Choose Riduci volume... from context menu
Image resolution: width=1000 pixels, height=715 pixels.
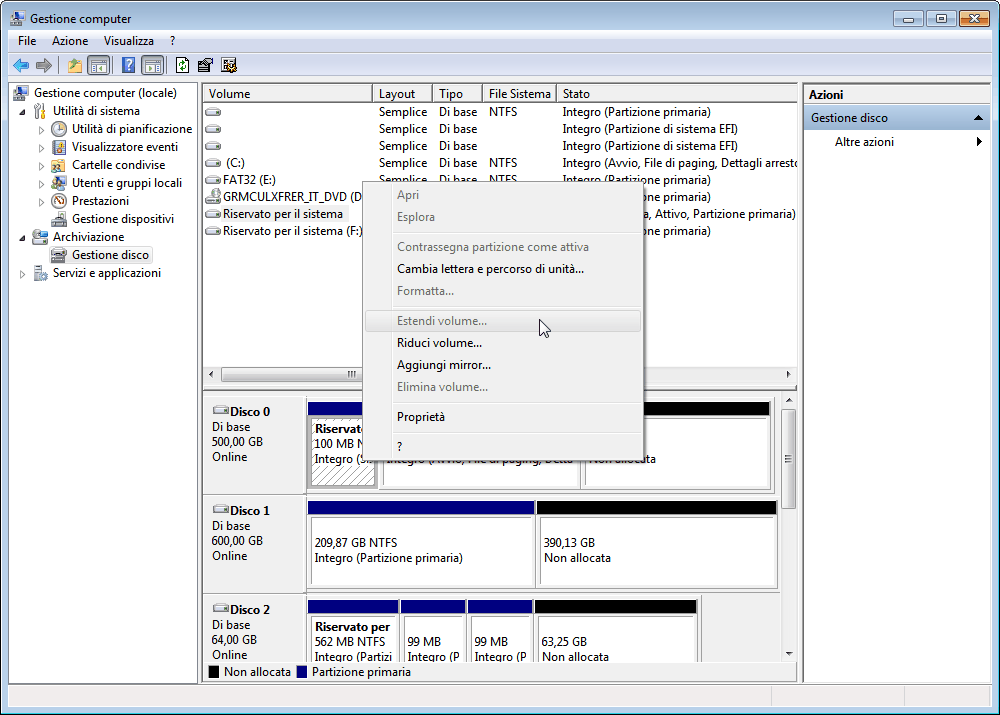439,343
